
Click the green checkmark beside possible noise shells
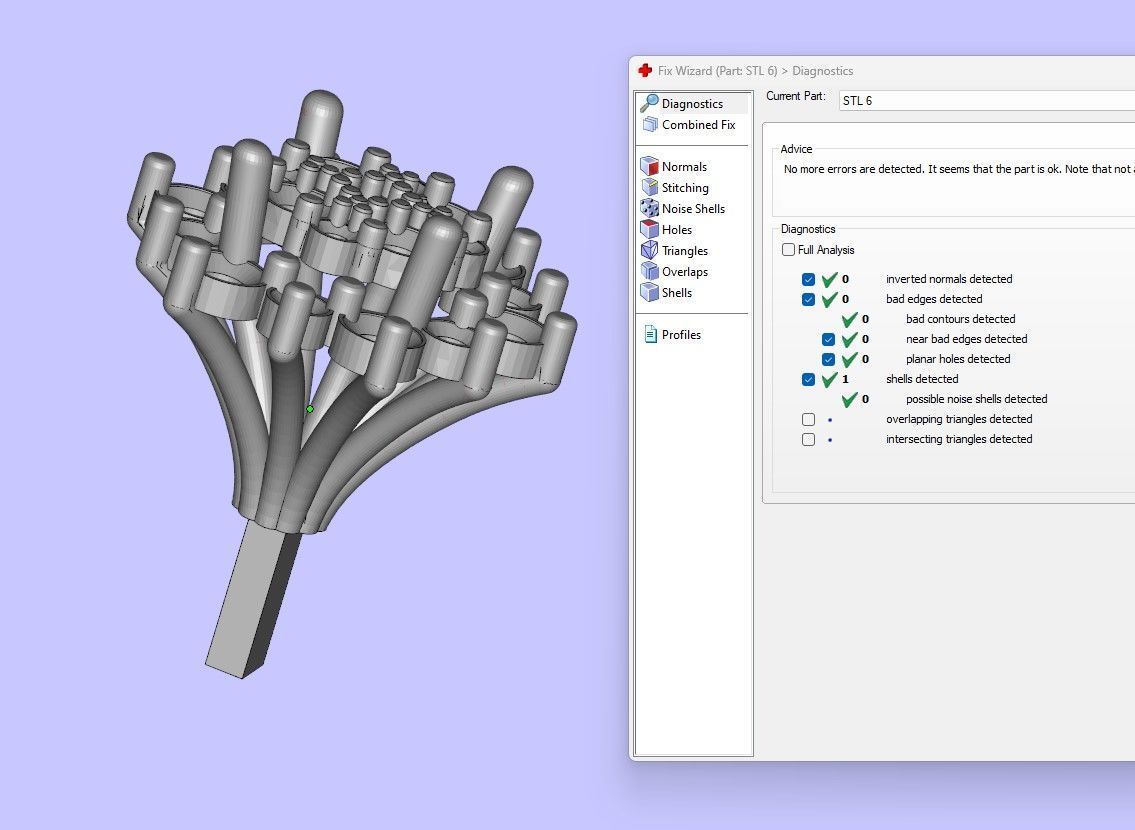click(x=849, y=399)
